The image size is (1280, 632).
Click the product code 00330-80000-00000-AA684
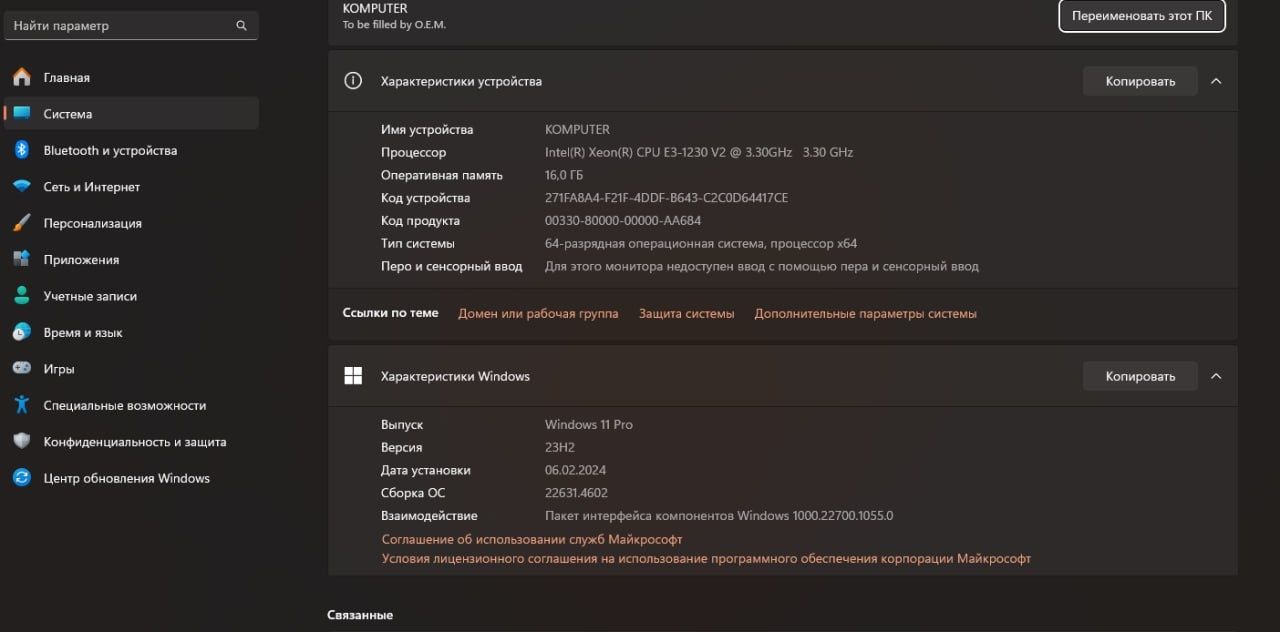(x=623, y=221)
